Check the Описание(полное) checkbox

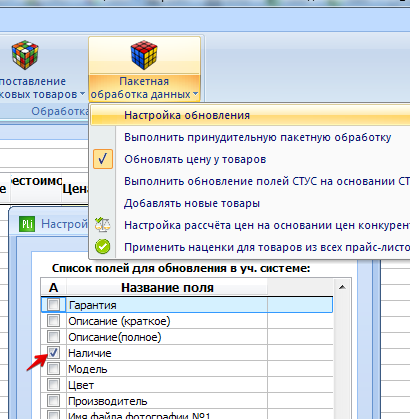53,337
